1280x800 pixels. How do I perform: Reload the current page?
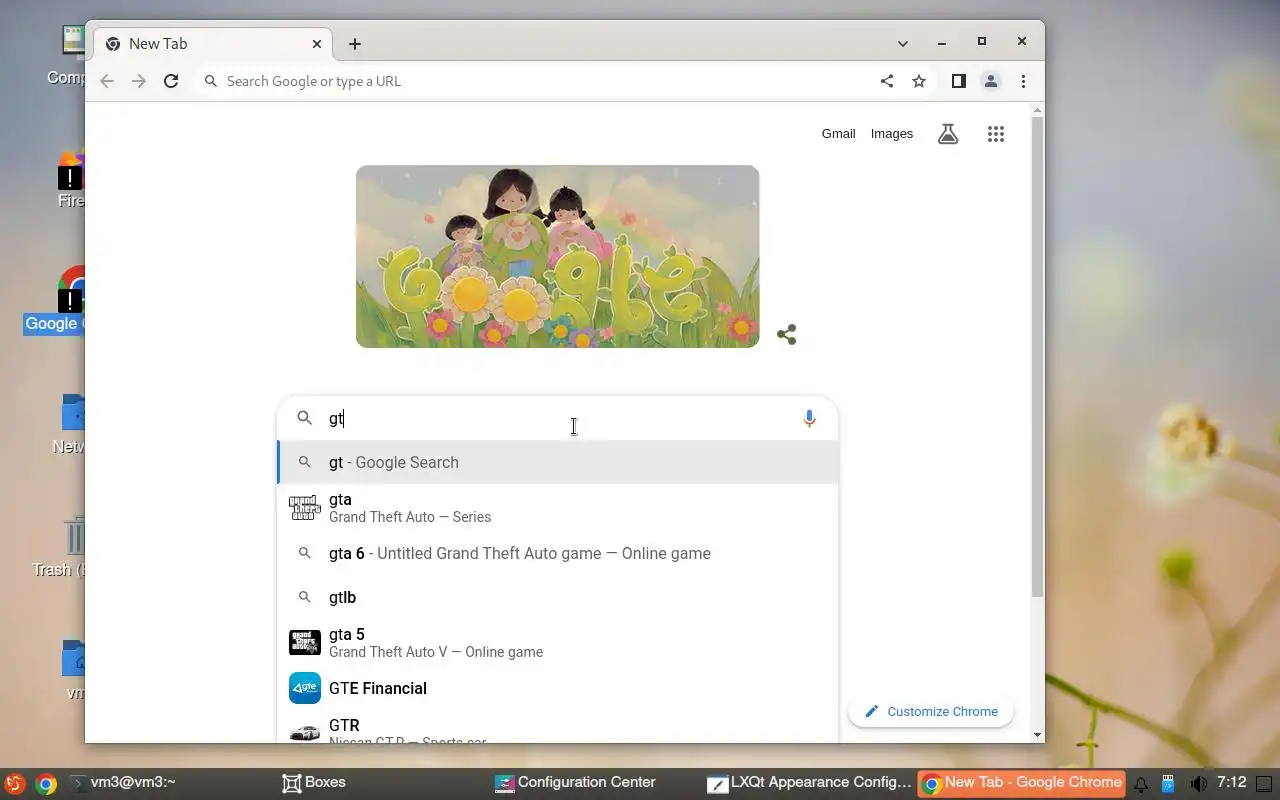tap(171, 81)
